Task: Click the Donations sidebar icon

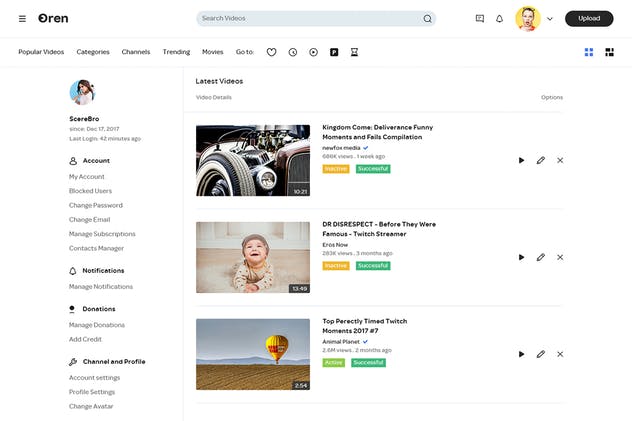Action: click(x=72, y=309)
